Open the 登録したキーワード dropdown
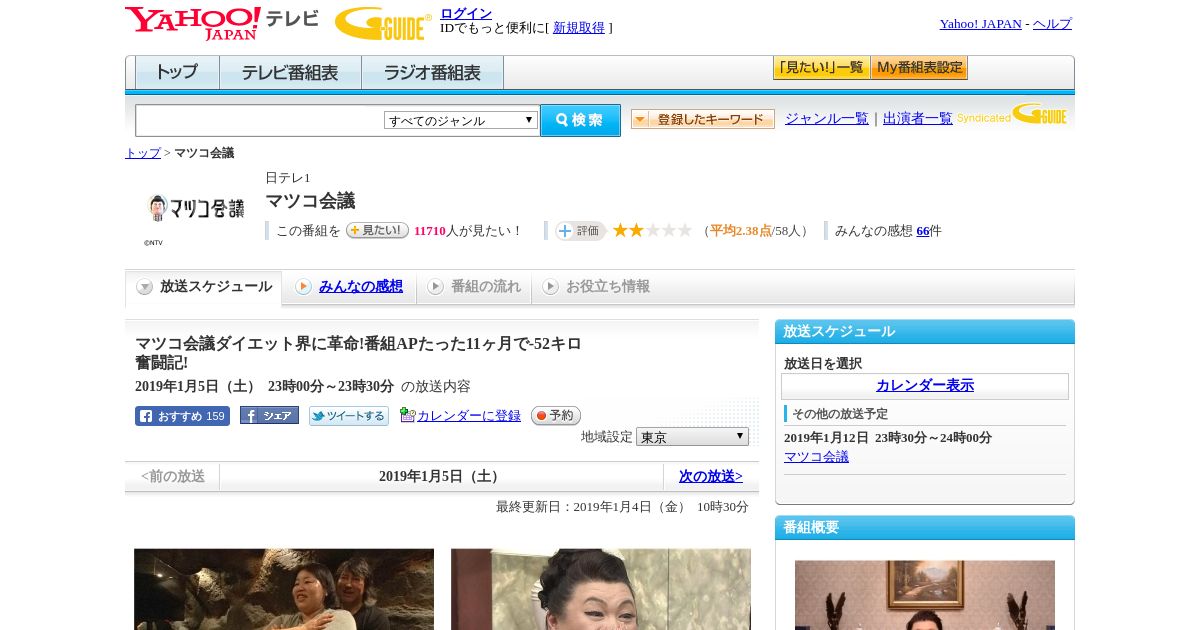Viewport: 1200px width, 630px height. click(703, 119)
